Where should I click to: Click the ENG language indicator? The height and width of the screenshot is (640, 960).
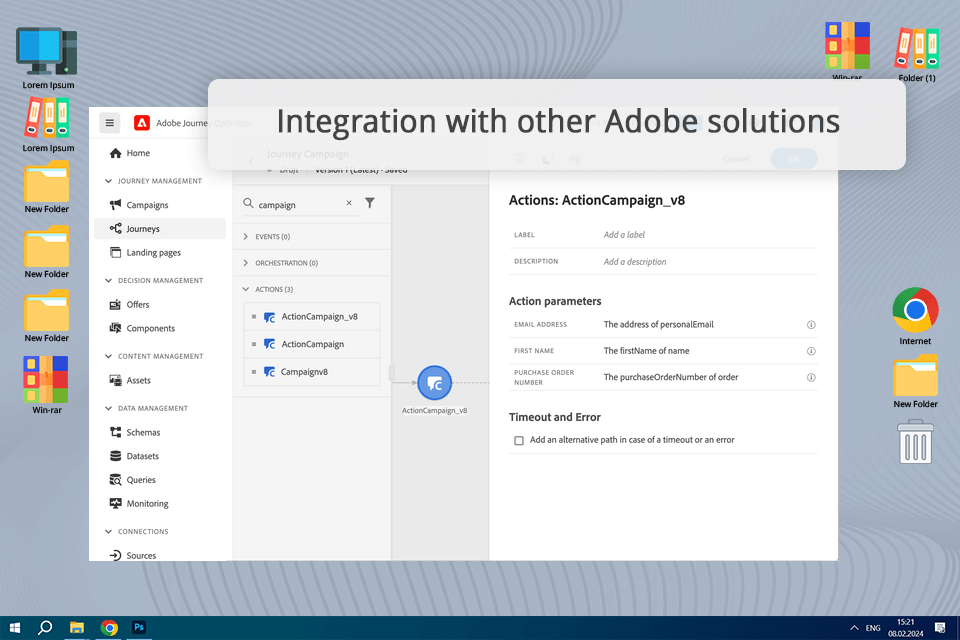coord(873,628)
